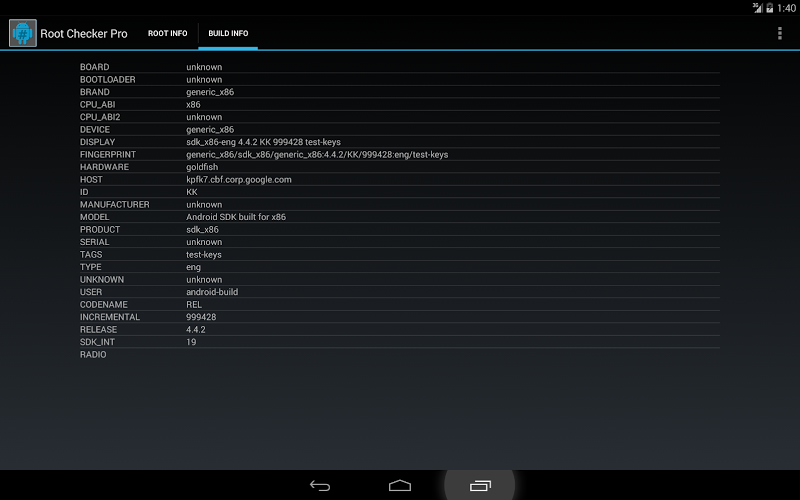
Task: Open the recent apps overview button
Action: (x=480, y=486)
